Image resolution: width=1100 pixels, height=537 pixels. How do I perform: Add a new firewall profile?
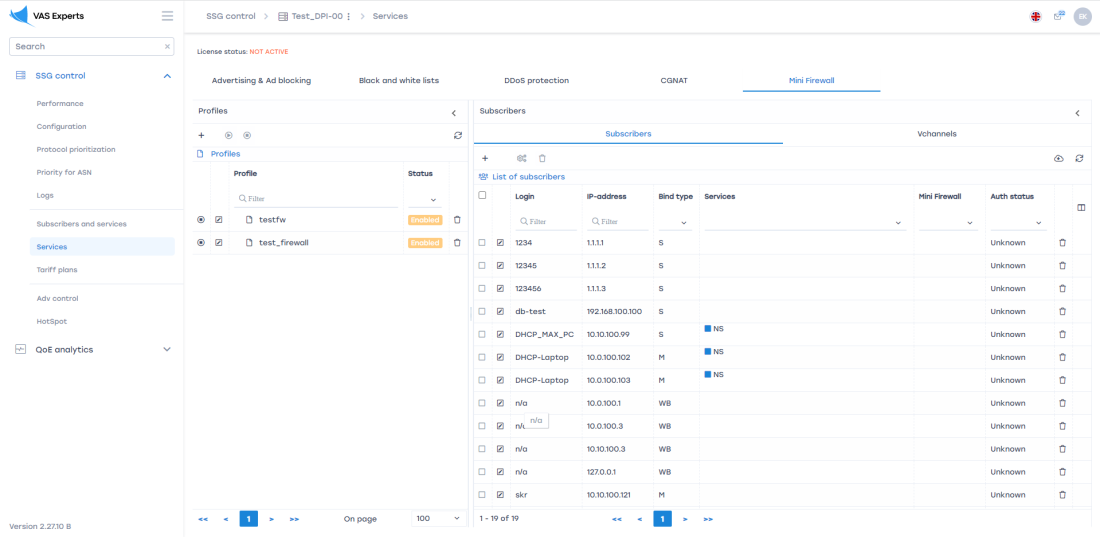201,135
